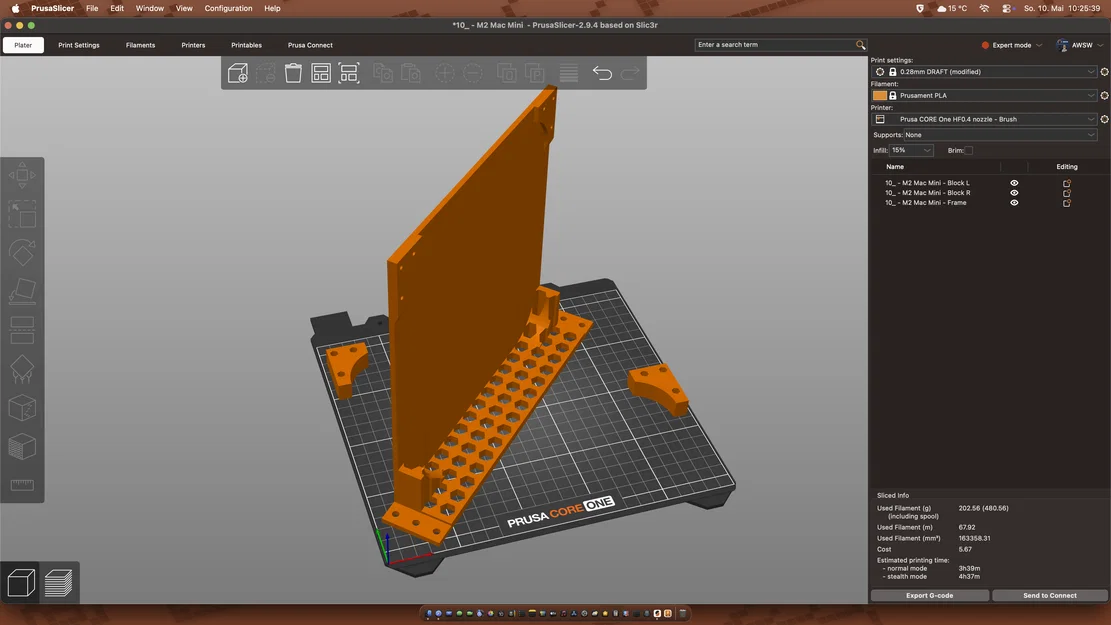Click the Add model toolbar icon
The width and height of the screenshot is (1111, 625).
coord(237,73)
